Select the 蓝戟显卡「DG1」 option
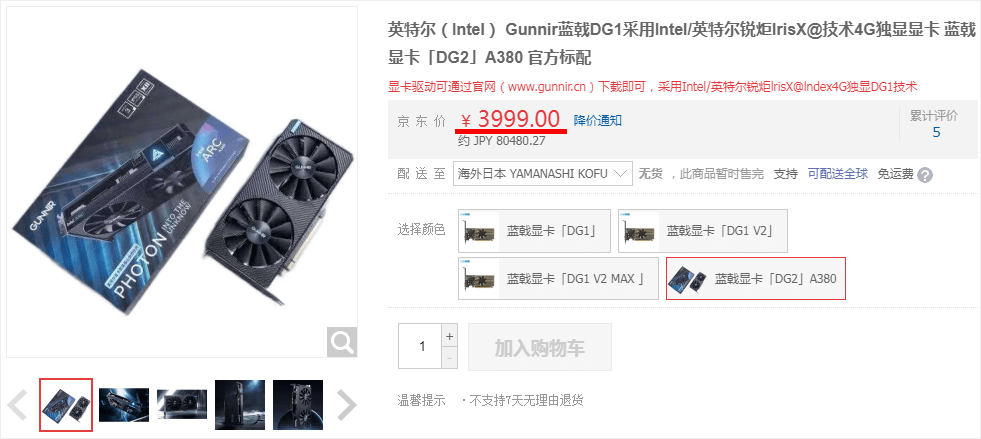 tap(534, 231)
